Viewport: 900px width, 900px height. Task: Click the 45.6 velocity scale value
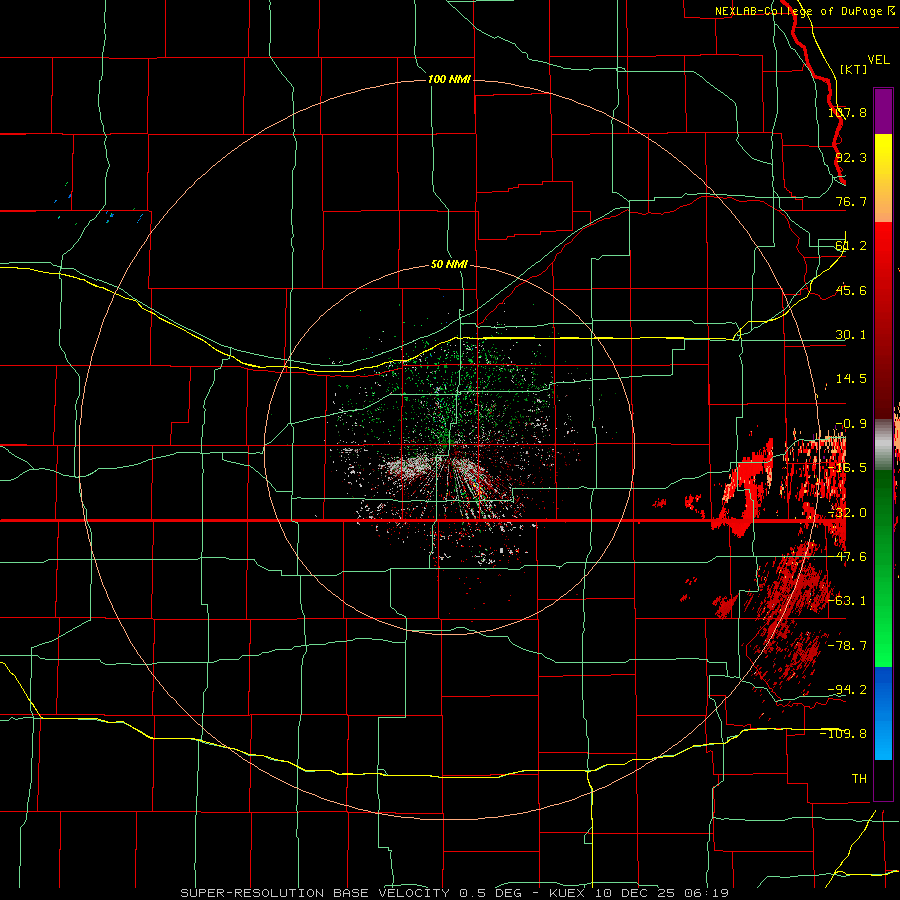point(851,290)
